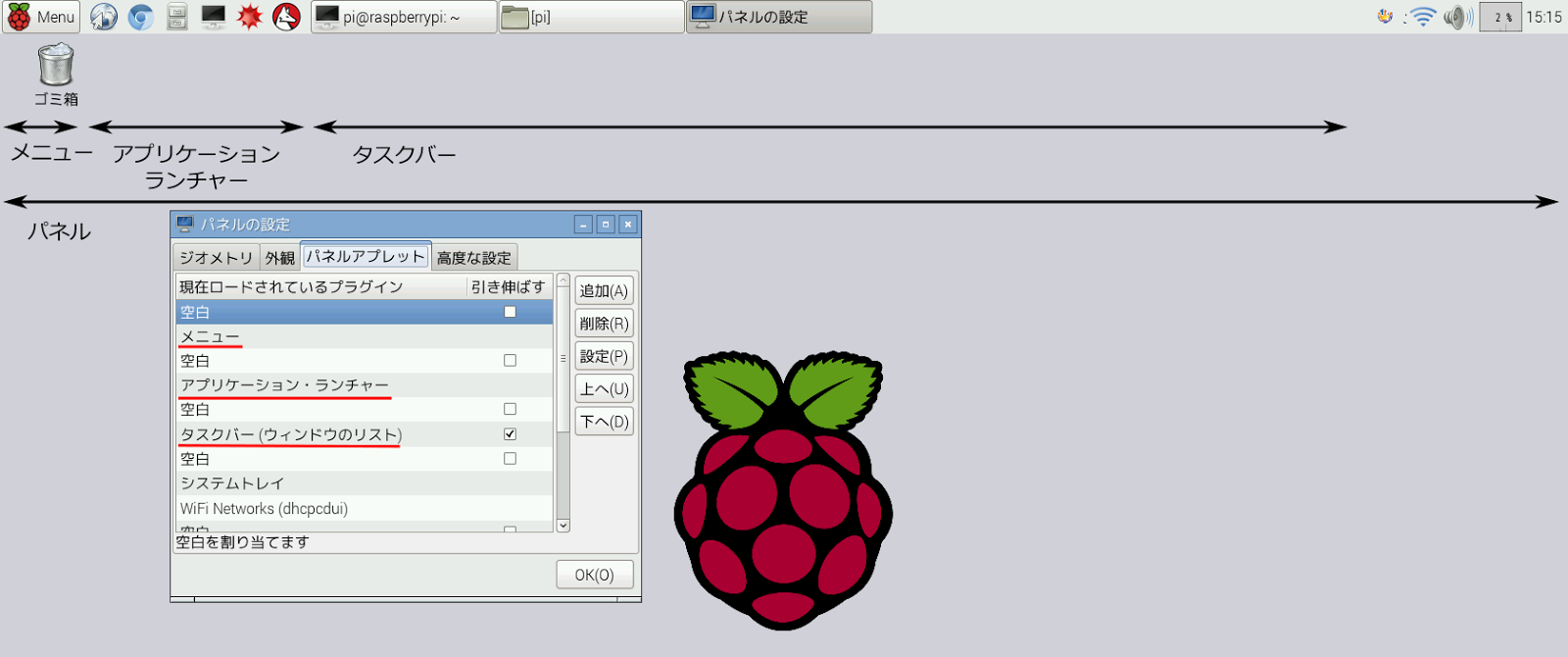Open the volume speaker icon

click(x=1458, y=17)
